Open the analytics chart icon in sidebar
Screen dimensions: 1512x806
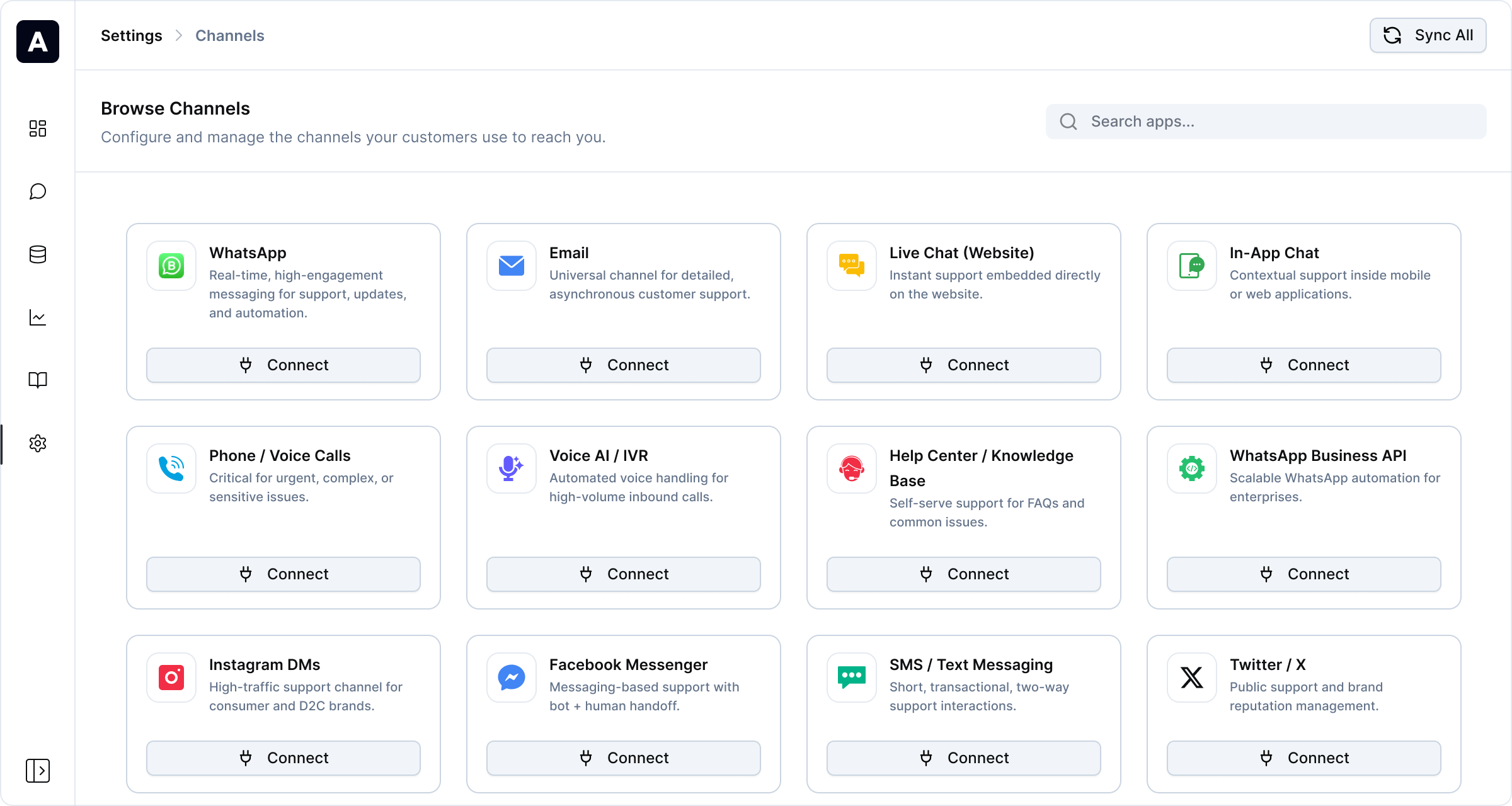click(38, 317)
